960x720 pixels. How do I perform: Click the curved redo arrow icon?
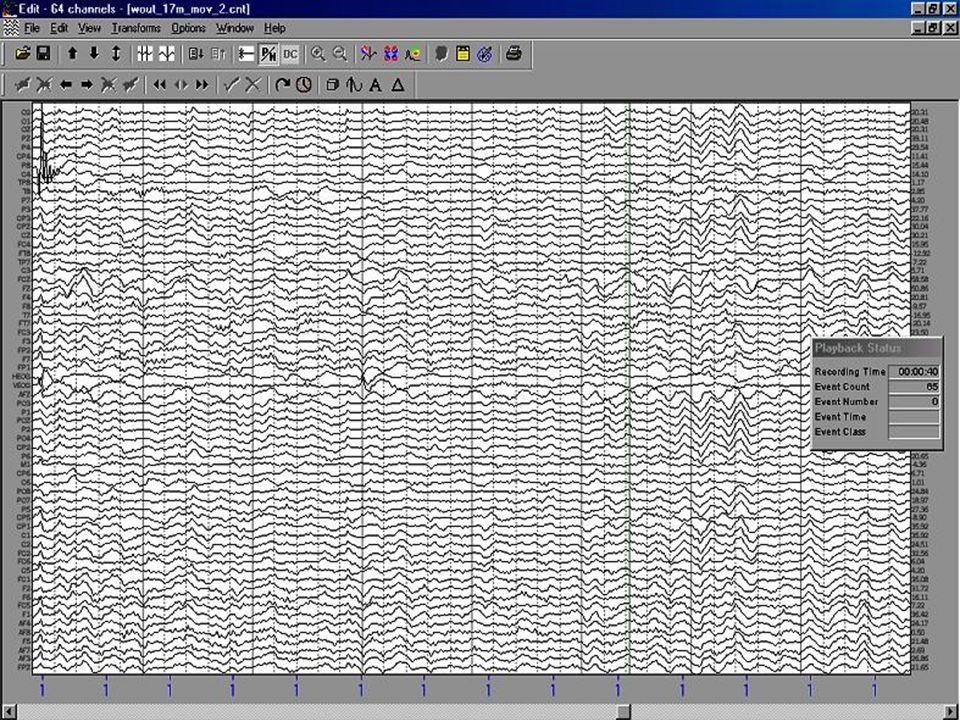tap(282, 84)
